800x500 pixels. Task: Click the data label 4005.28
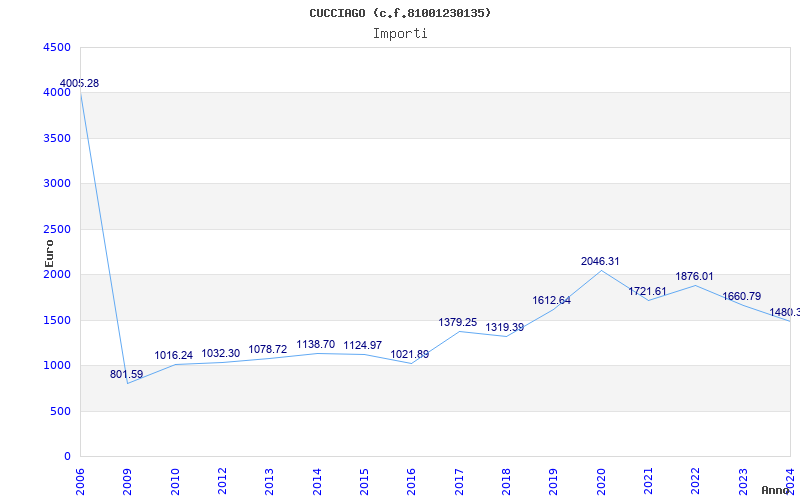(80, 83)
